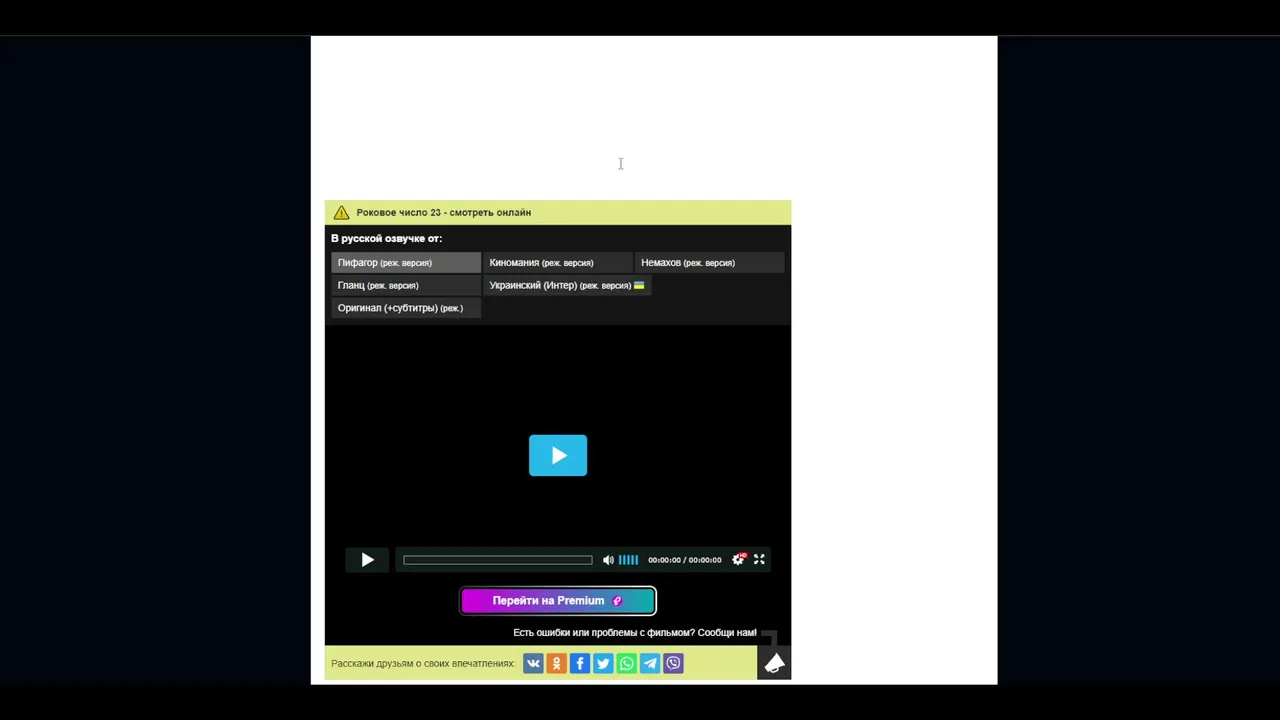Share via WhatsApp icon
Viewport: 1280px width, 720px height.
(x=626, y=663)
